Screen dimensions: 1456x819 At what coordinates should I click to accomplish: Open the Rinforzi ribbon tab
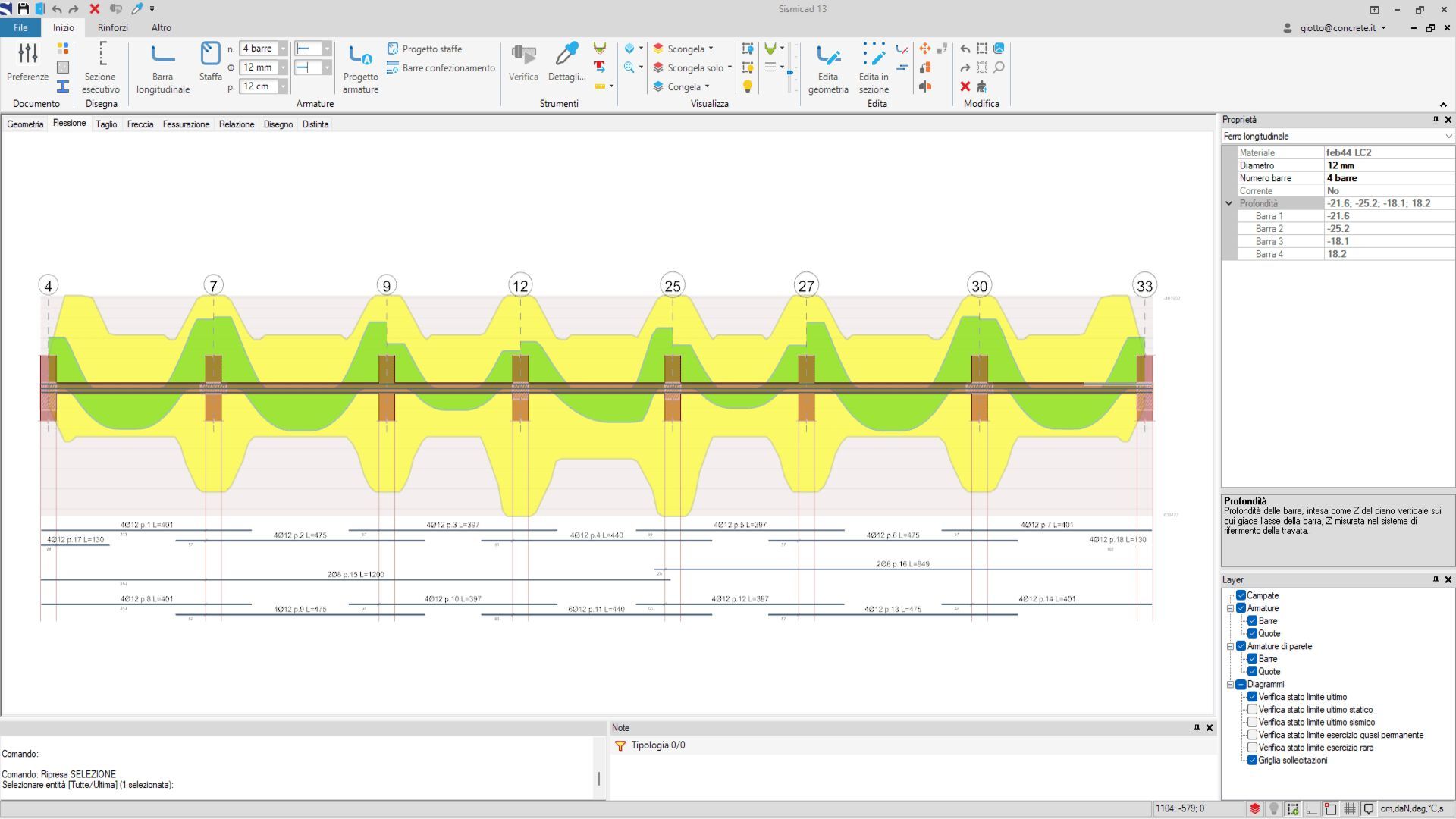tap(112, 27)
